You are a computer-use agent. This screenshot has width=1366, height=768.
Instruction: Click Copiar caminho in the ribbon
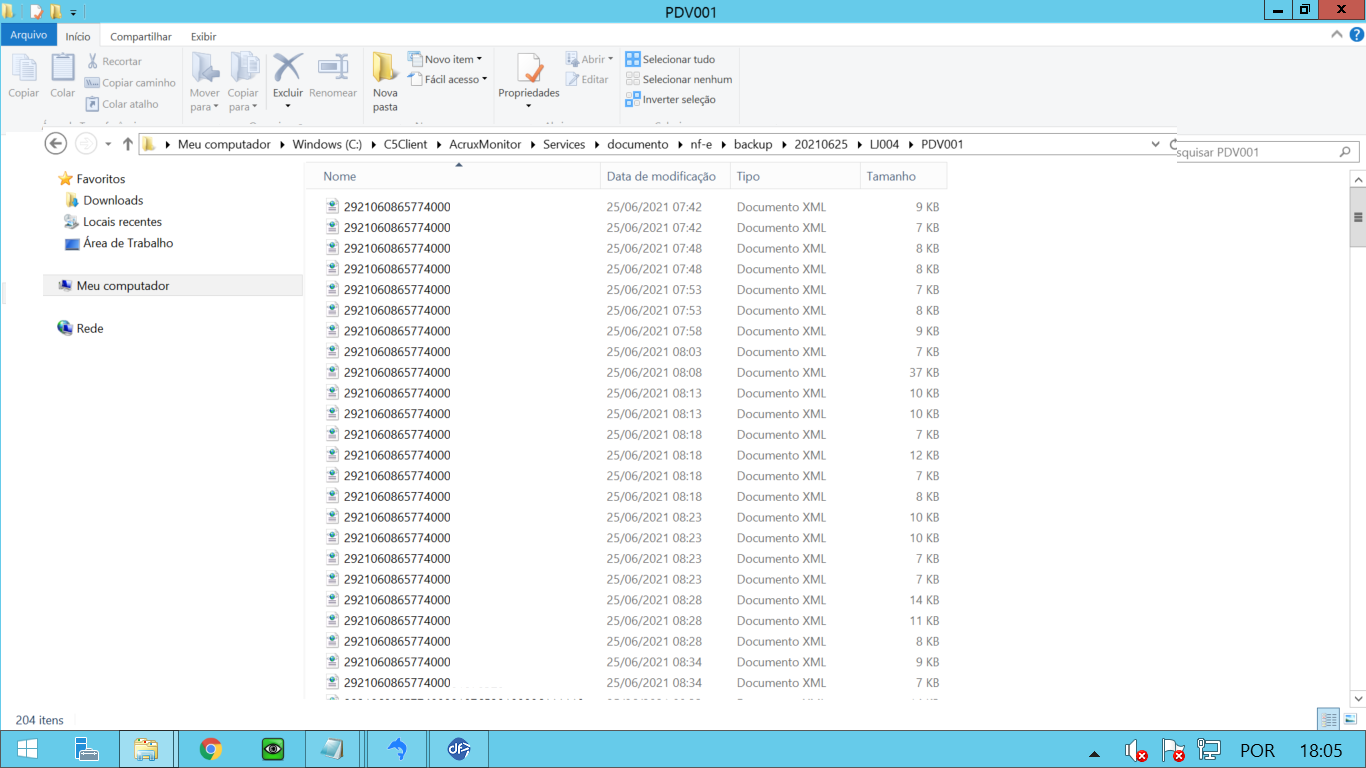(130, 83)
